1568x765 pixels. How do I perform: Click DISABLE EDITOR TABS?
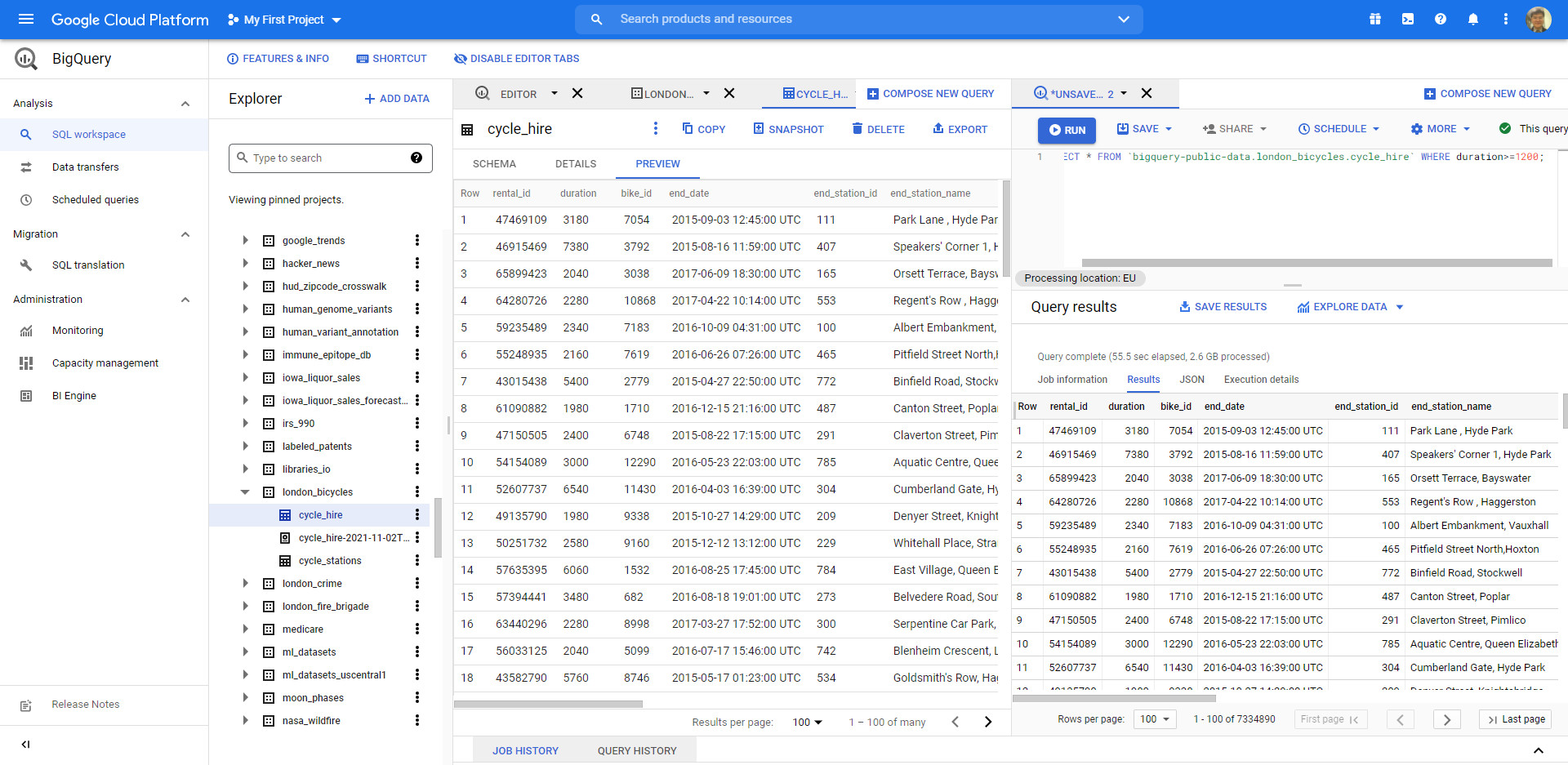[516, 59]
